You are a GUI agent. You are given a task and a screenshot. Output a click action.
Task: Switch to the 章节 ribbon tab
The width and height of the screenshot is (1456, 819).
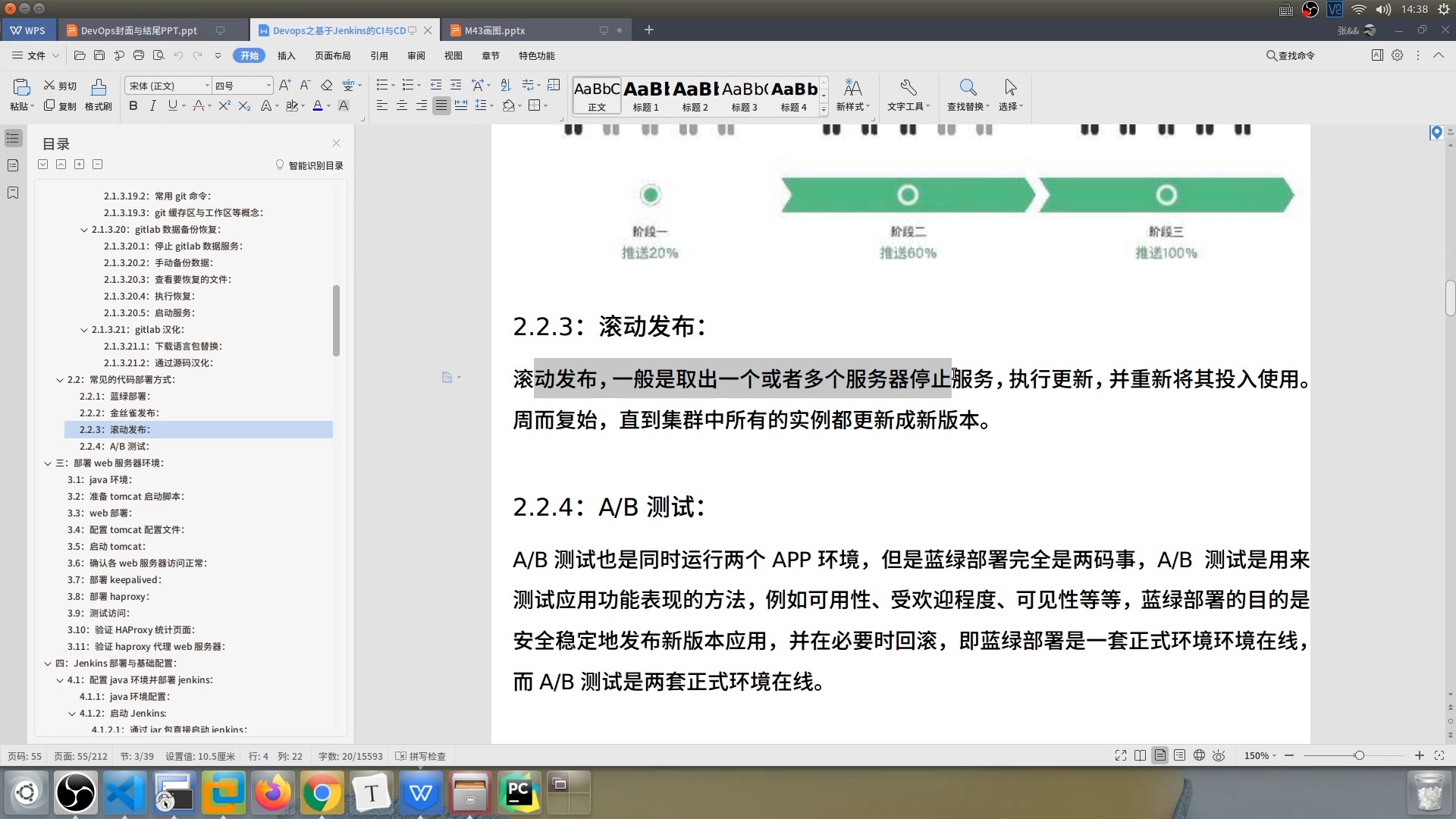[490, 55]
